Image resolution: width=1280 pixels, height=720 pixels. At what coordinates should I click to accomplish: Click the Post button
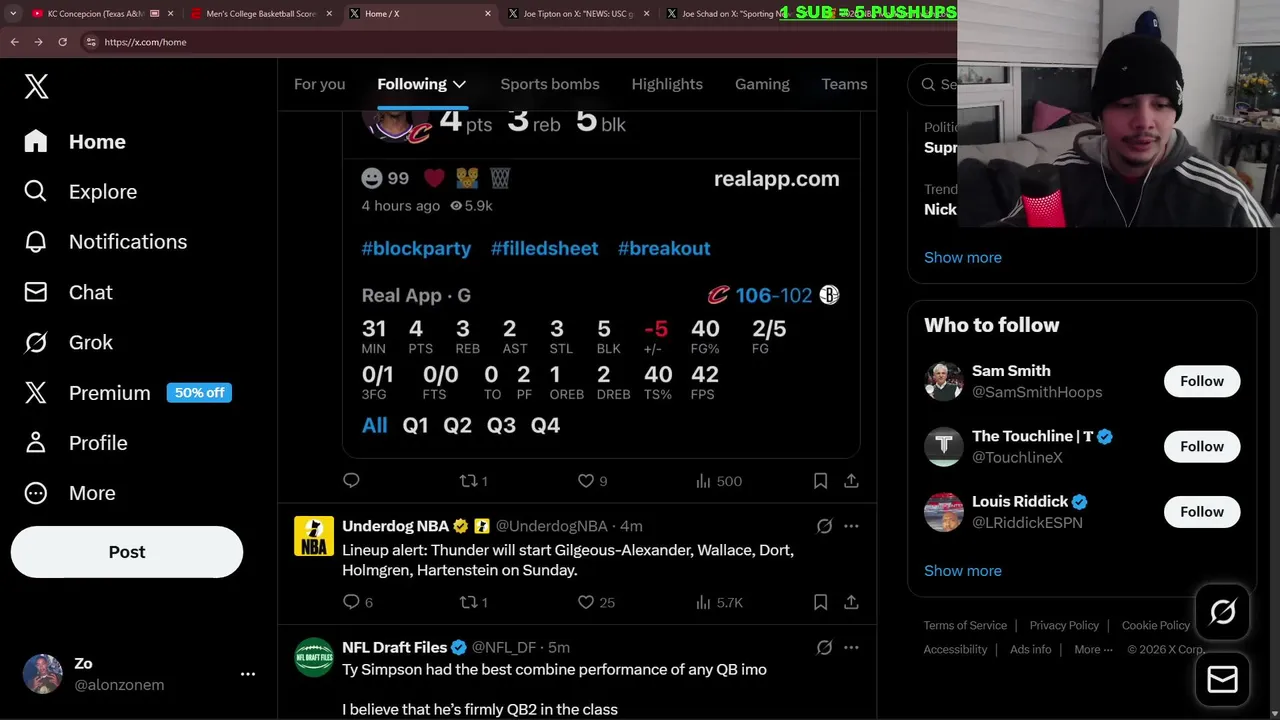coord(127,552)
